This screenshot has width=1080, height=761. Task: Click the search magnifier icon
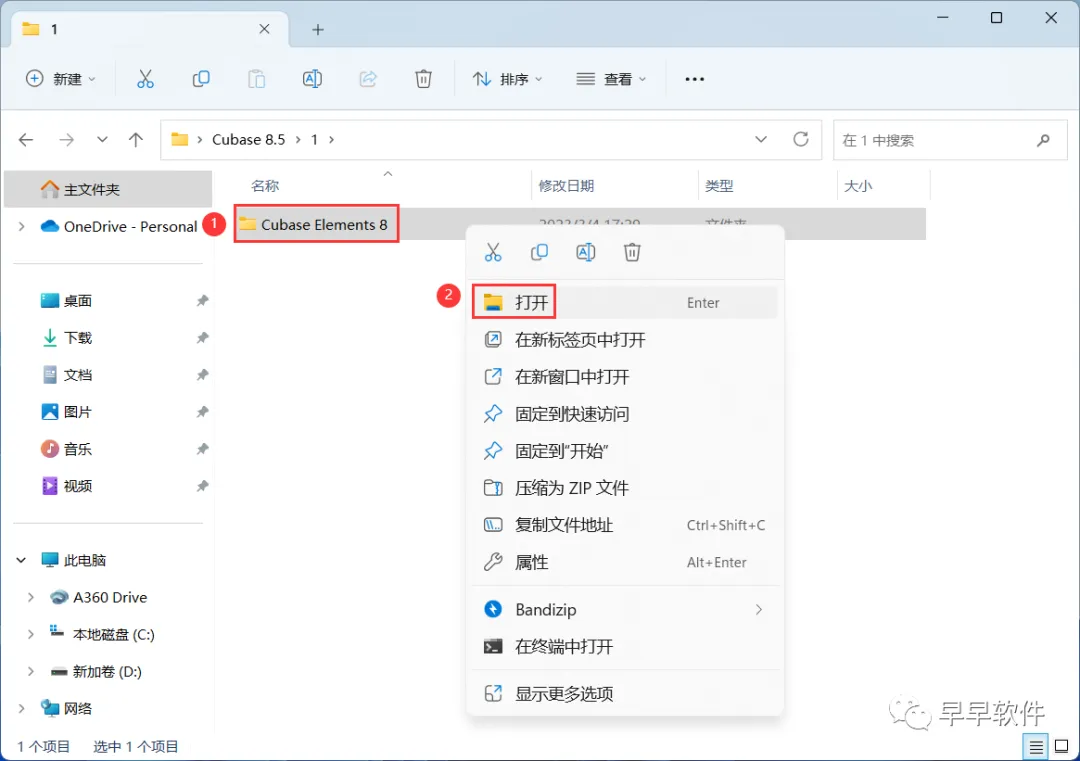tap(1043, 140)
